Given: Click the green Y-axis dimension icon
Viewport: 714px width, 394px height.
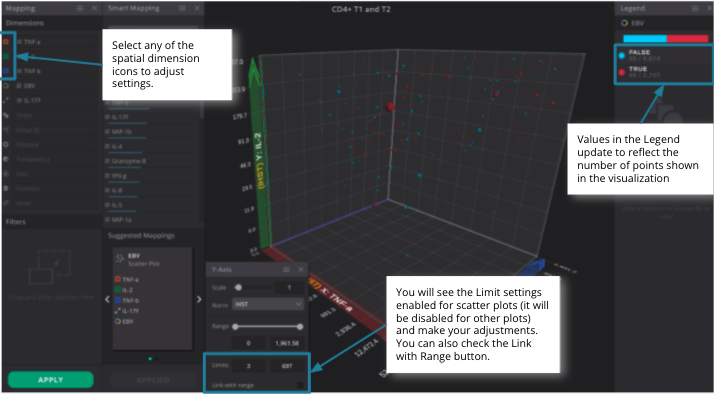Looking at the screenshot, I should point(6,56).
